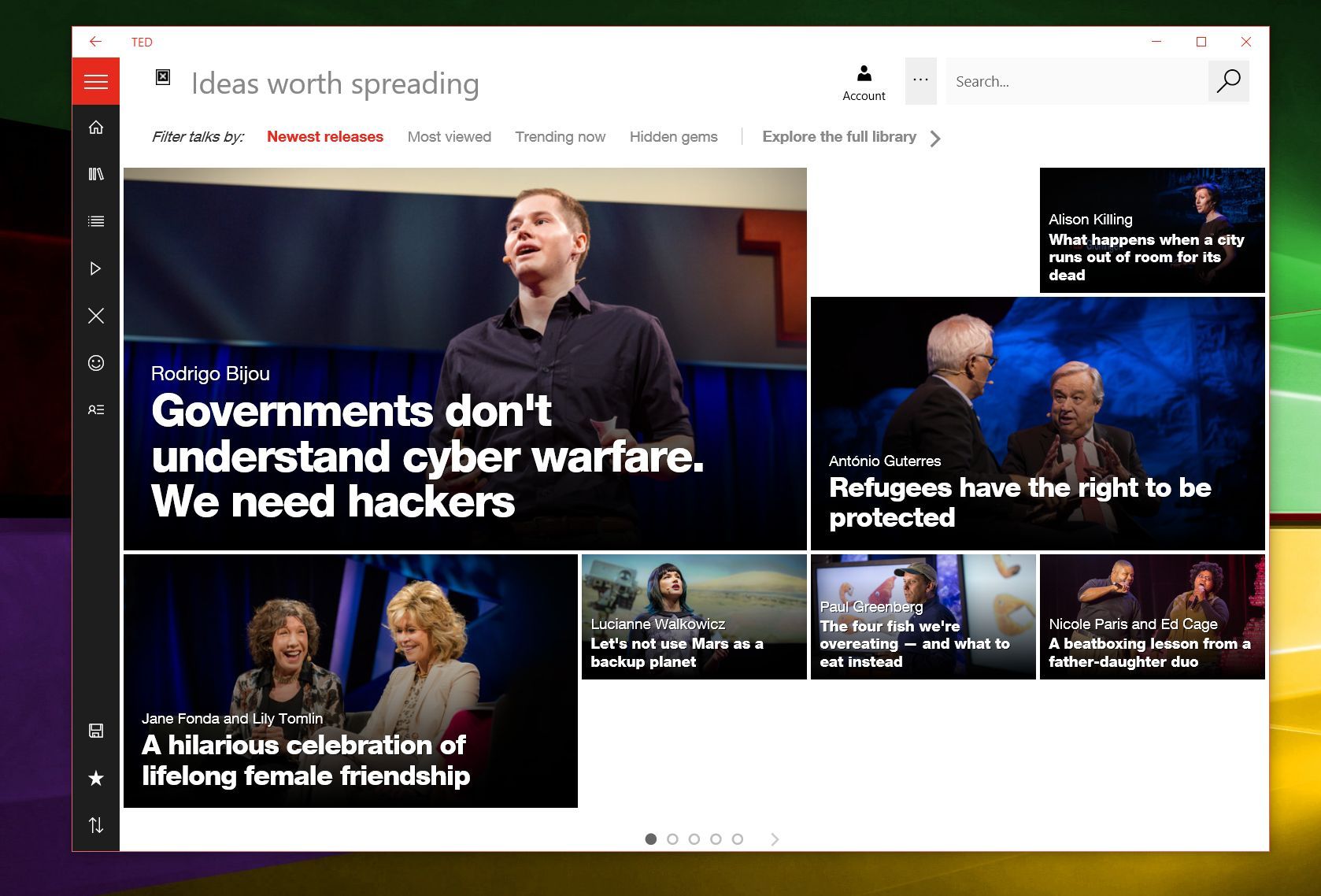1321x896 pixels.
Task: Open the Rodrigo Bijou cyber warfare talk
Action: pyautogui.click(x=464, y=358)
